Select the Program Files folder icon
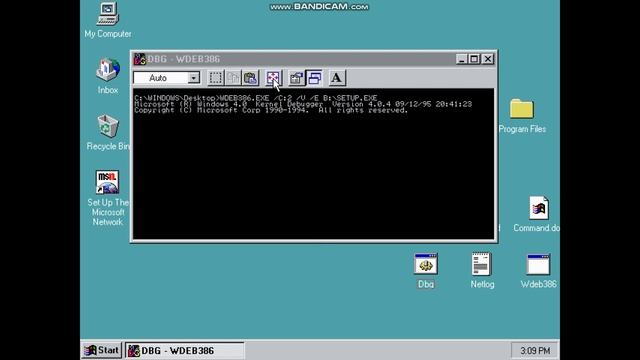This screenshot has width=640, height=360. coord(522,116)
